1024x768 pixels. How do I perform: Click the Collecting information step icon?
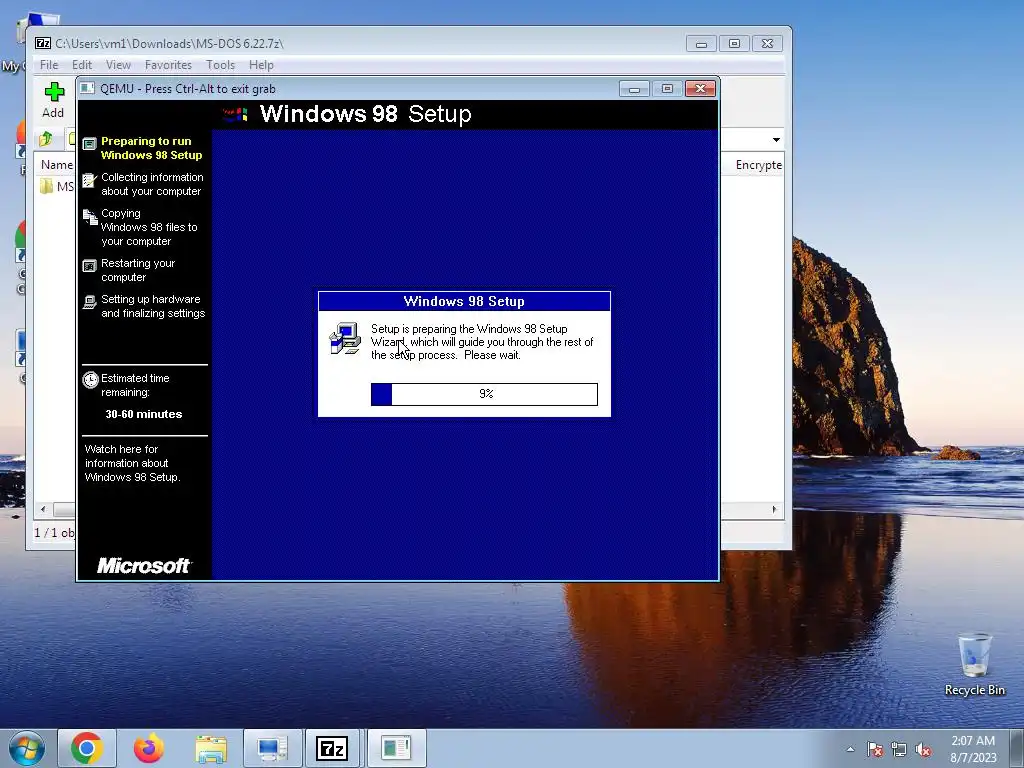89,180
